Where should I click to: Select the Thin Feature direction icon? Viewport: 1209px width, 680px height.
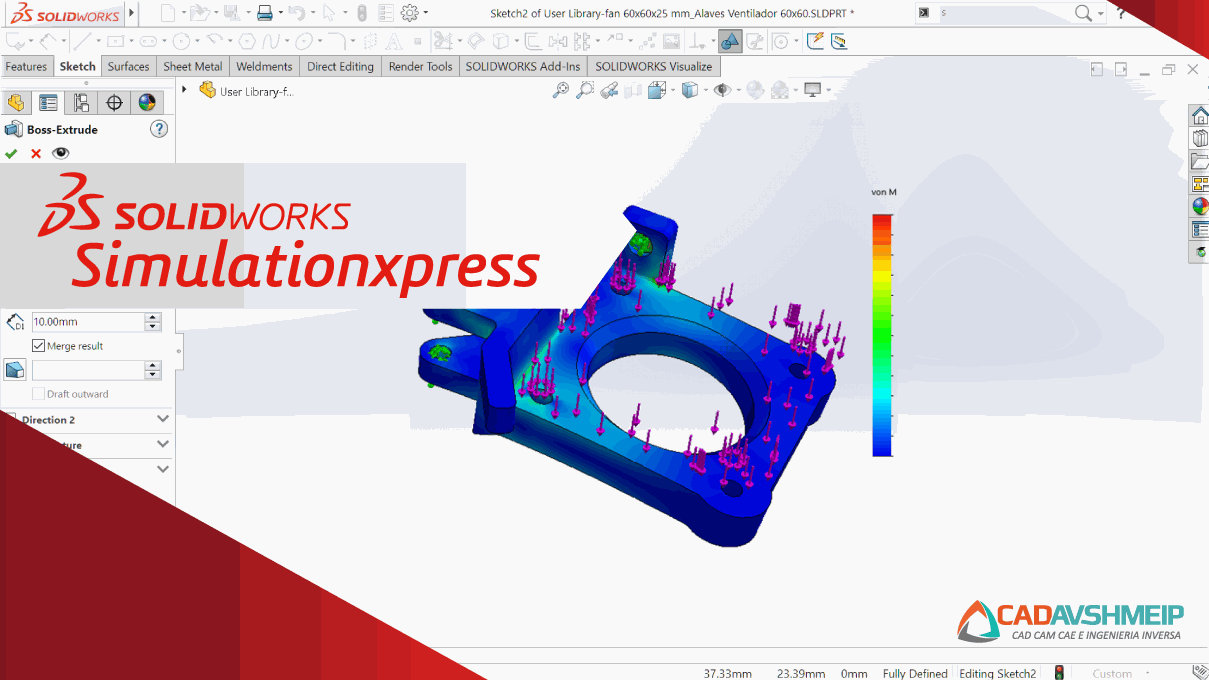point(14,369)
